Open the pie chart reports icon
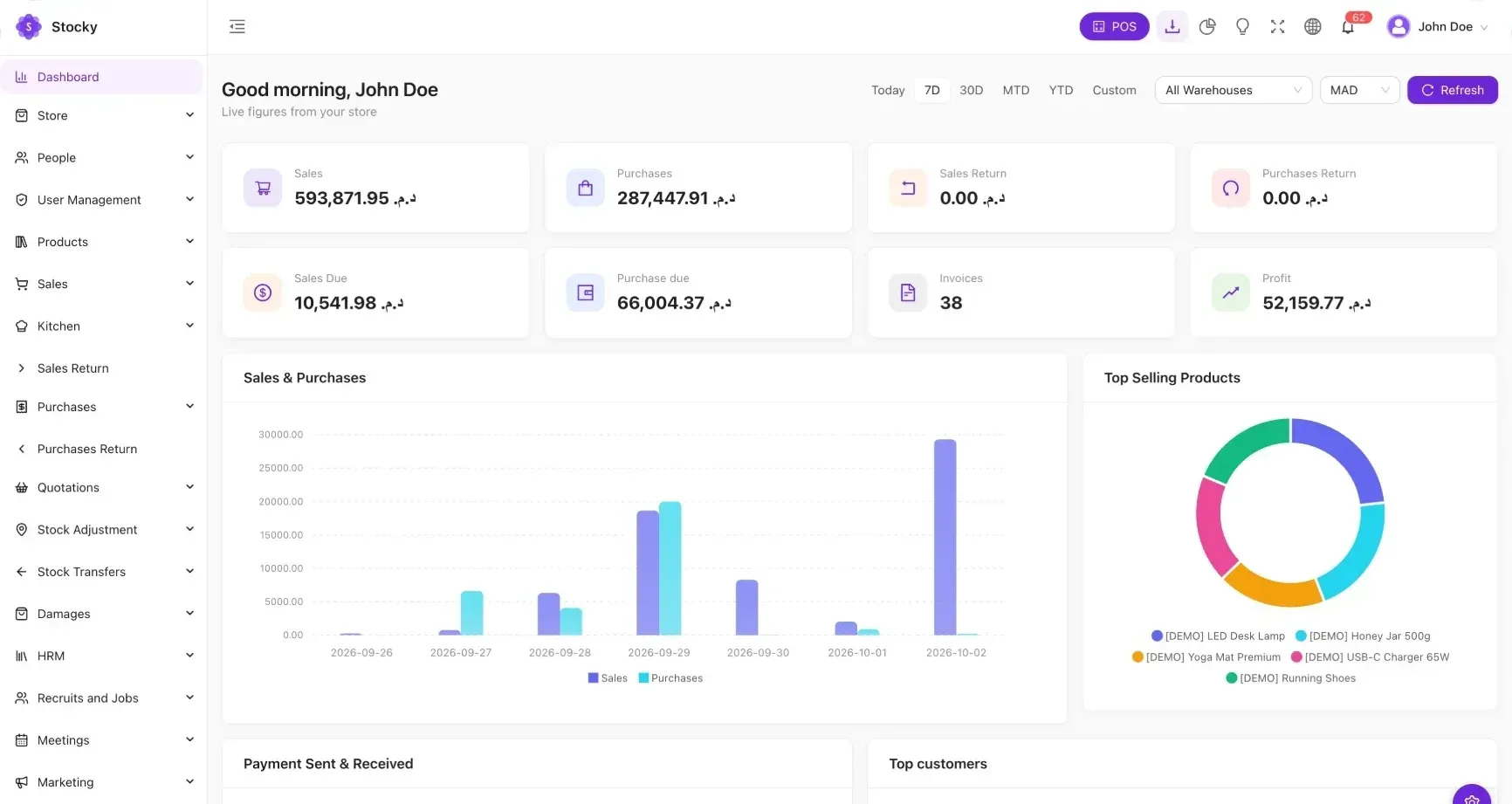This screenshot has height=804, width=1512. pos(1207,27)
